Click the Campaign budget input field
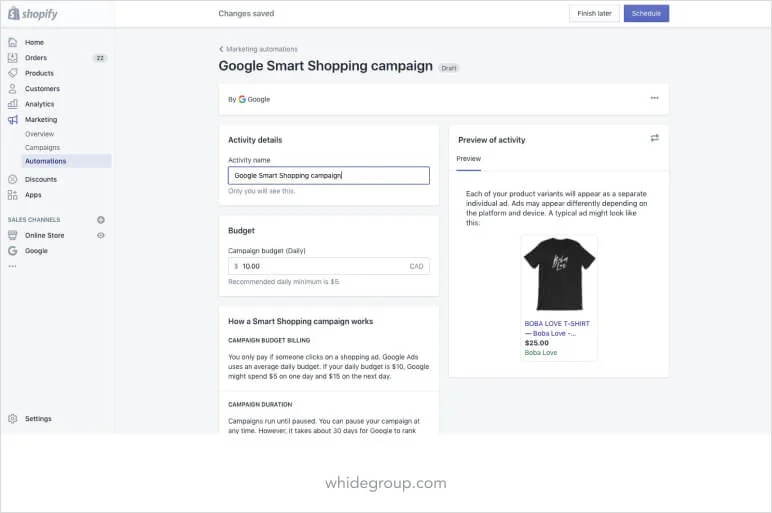Screen dimensions: 772x513 point(328,266)
